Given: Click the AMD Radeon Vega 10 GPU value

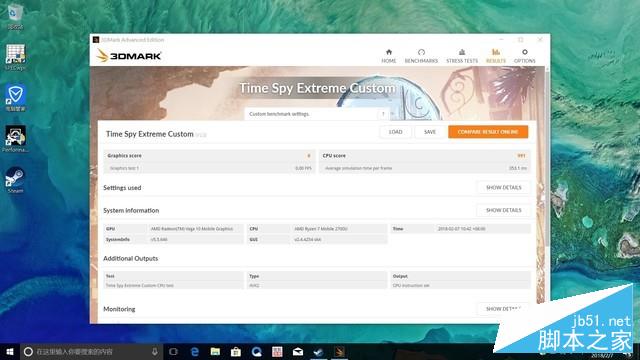Looking at the screenshot, I should coord(192,229).
